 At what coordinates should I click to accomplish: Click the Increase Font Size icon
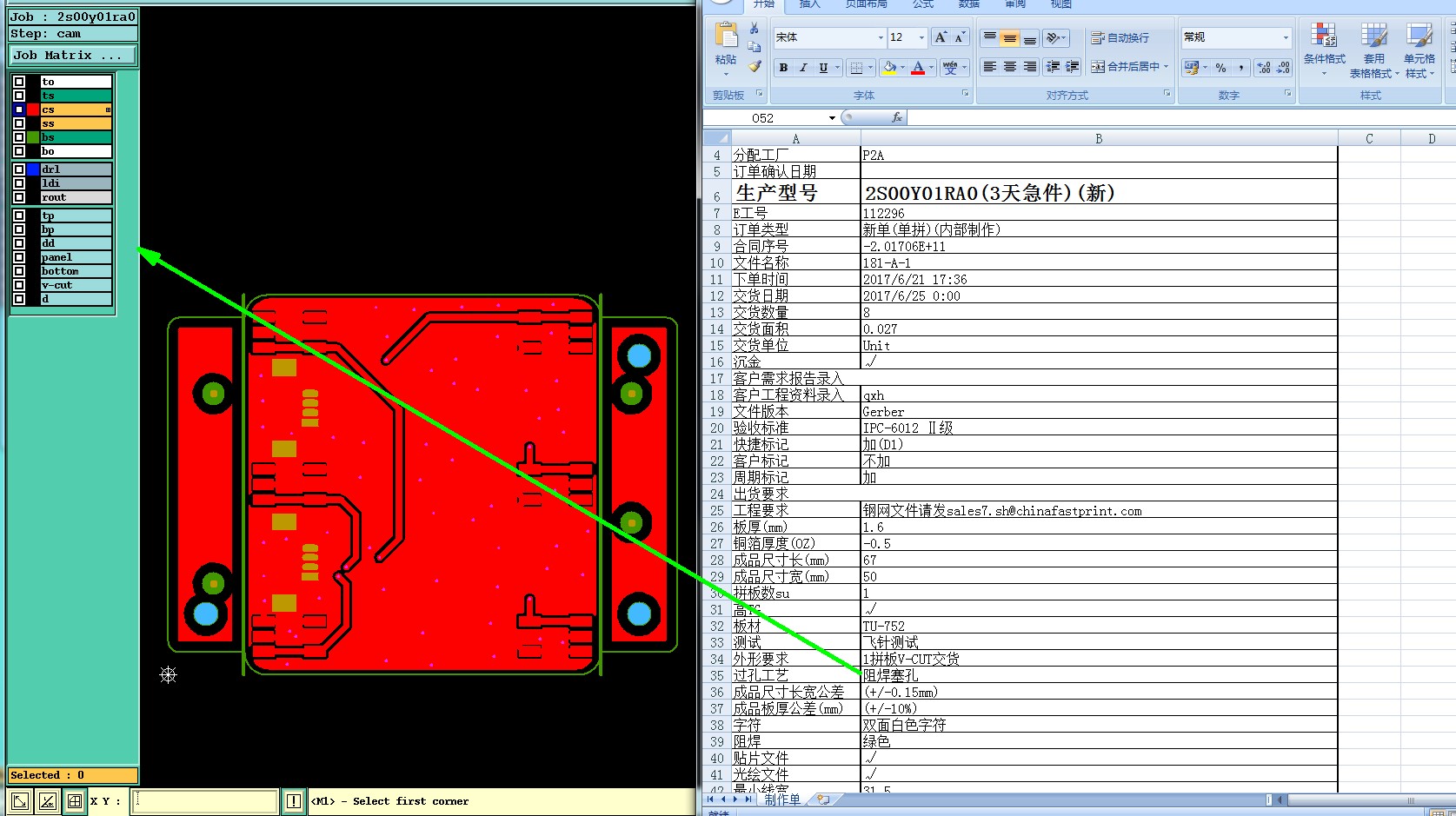941,37
